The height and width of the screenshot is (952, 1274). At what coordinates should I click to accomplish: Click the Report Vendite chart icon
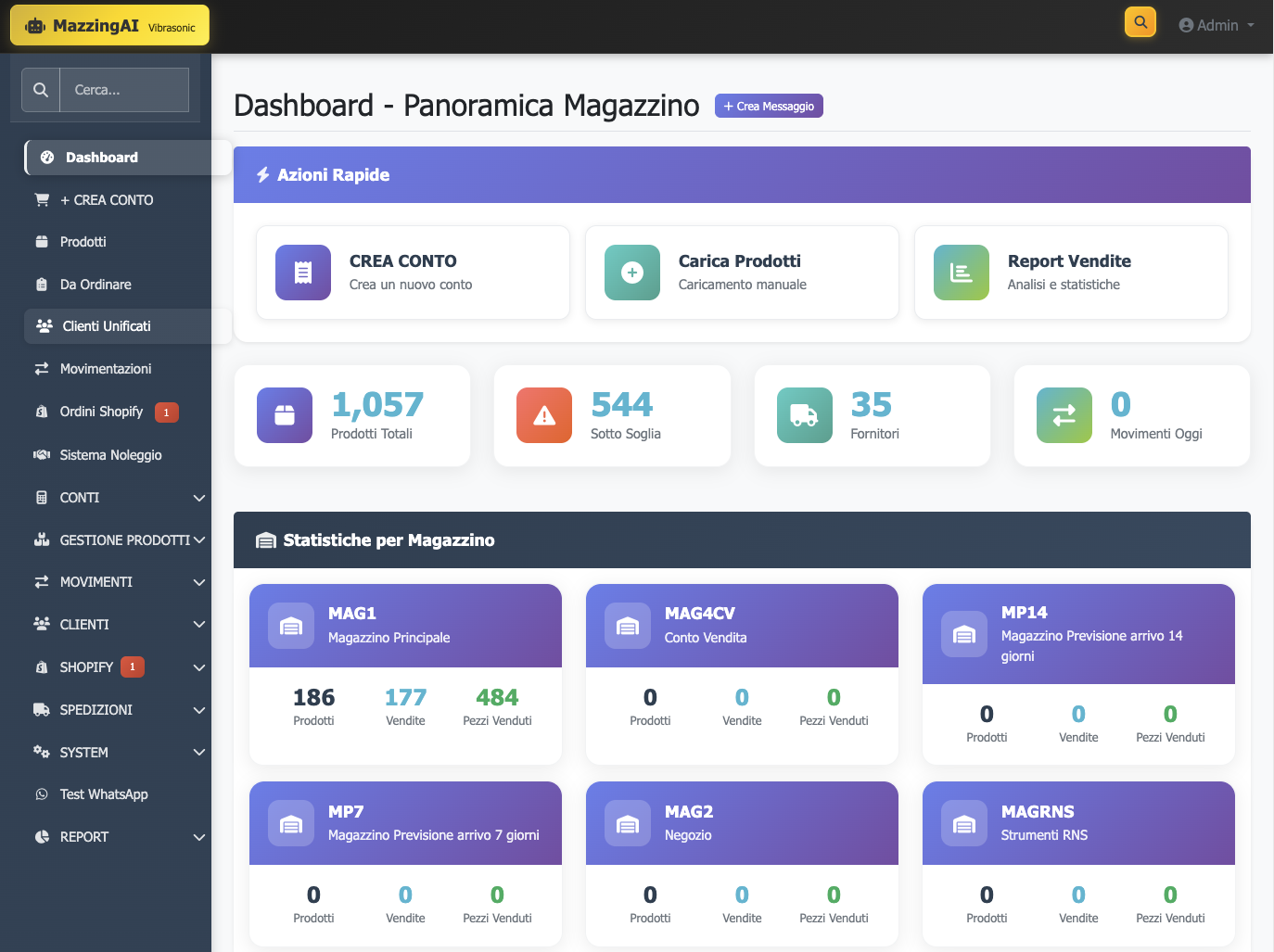coord(962,273)
